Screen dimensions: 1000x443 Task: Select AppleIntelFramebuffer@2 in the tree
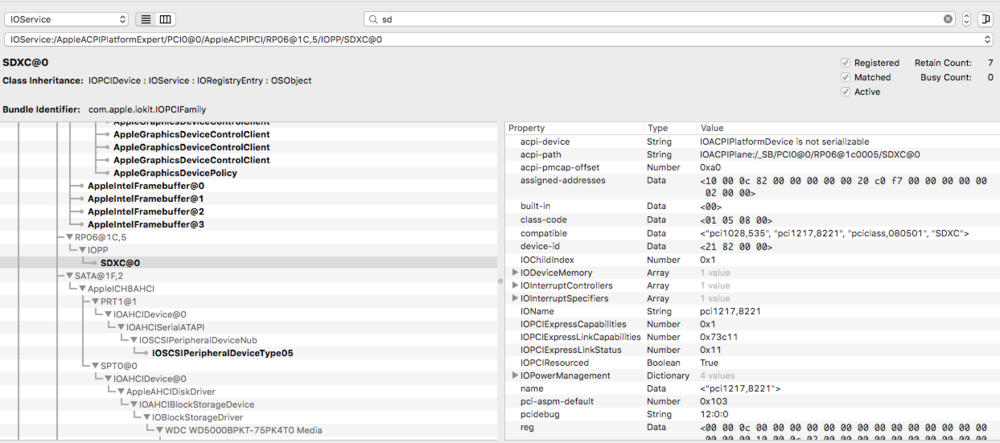click(146, 211)
